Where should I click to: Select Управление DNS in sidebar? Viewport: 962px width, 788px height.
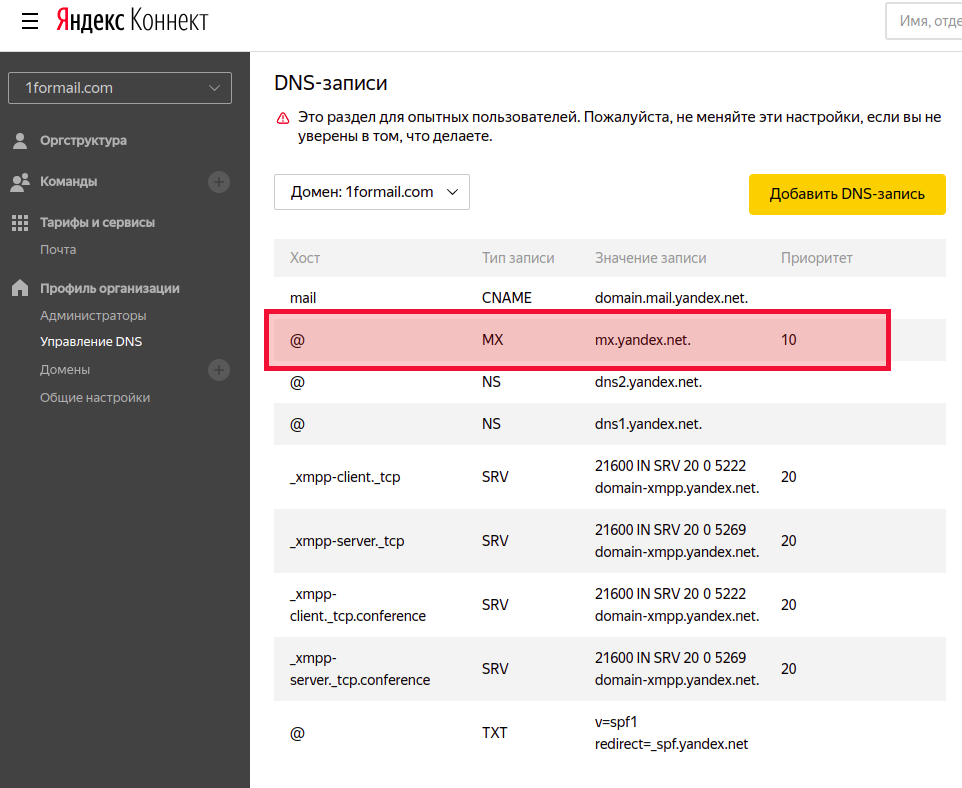tap(91, 342)
